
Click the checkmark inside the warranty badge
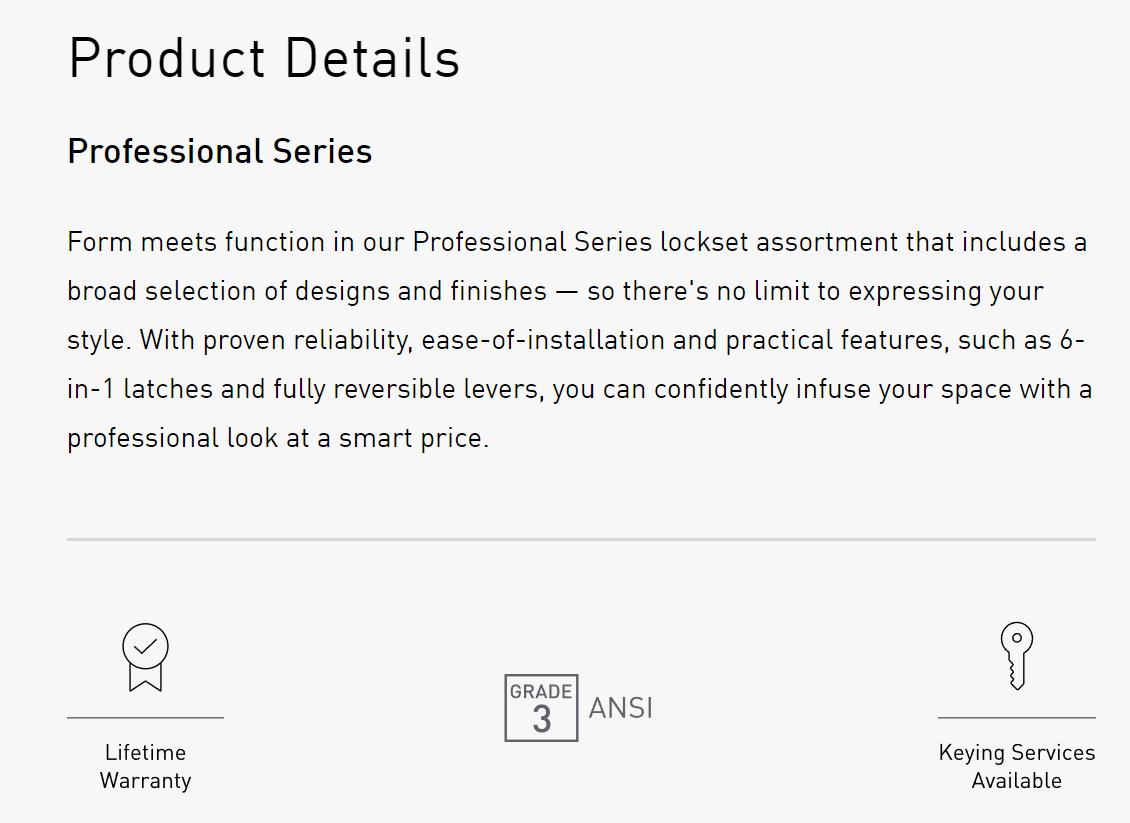[x=145, y=646]
